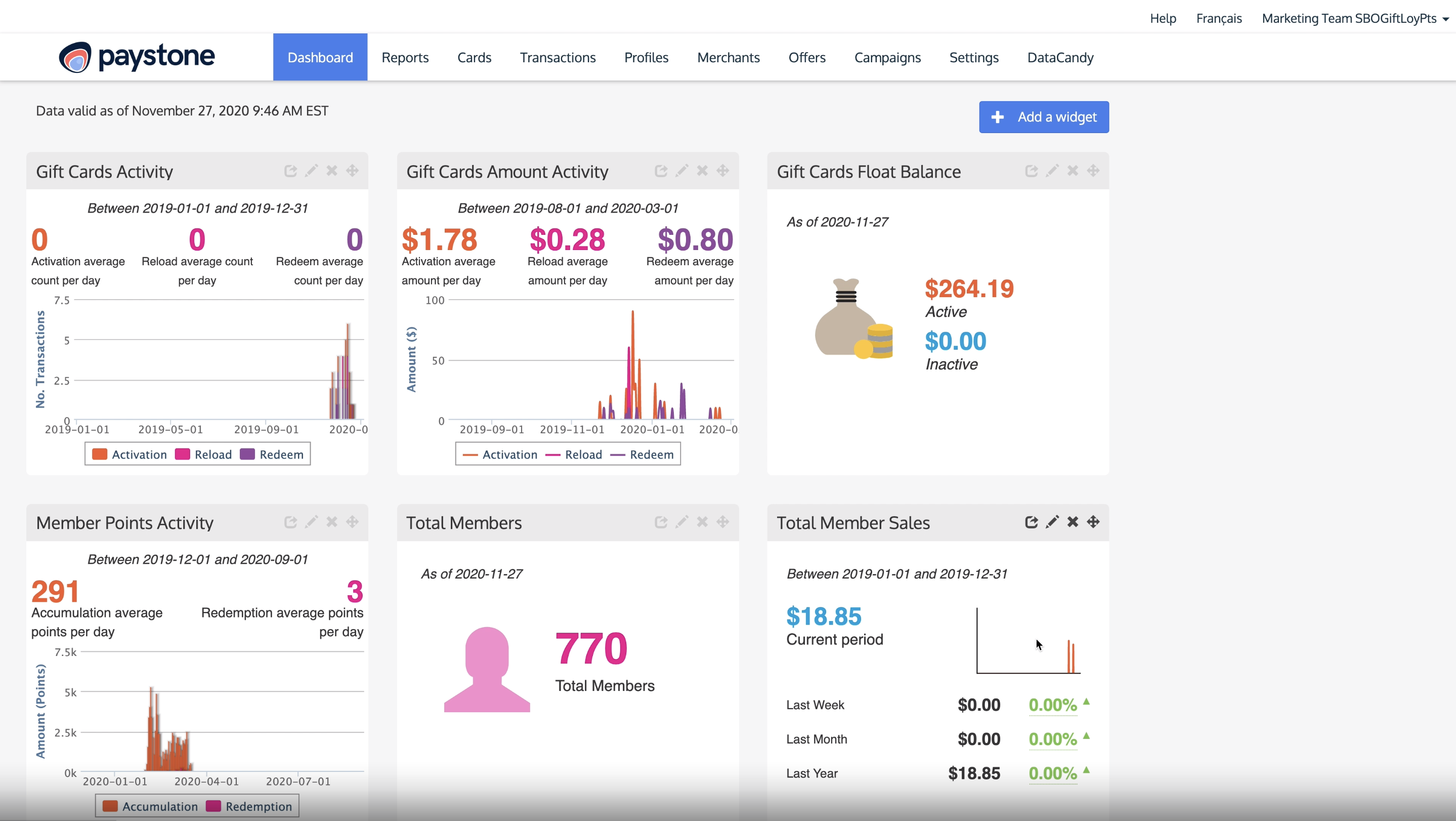
Task: Switch language to Français
Action: point(1219,19)
